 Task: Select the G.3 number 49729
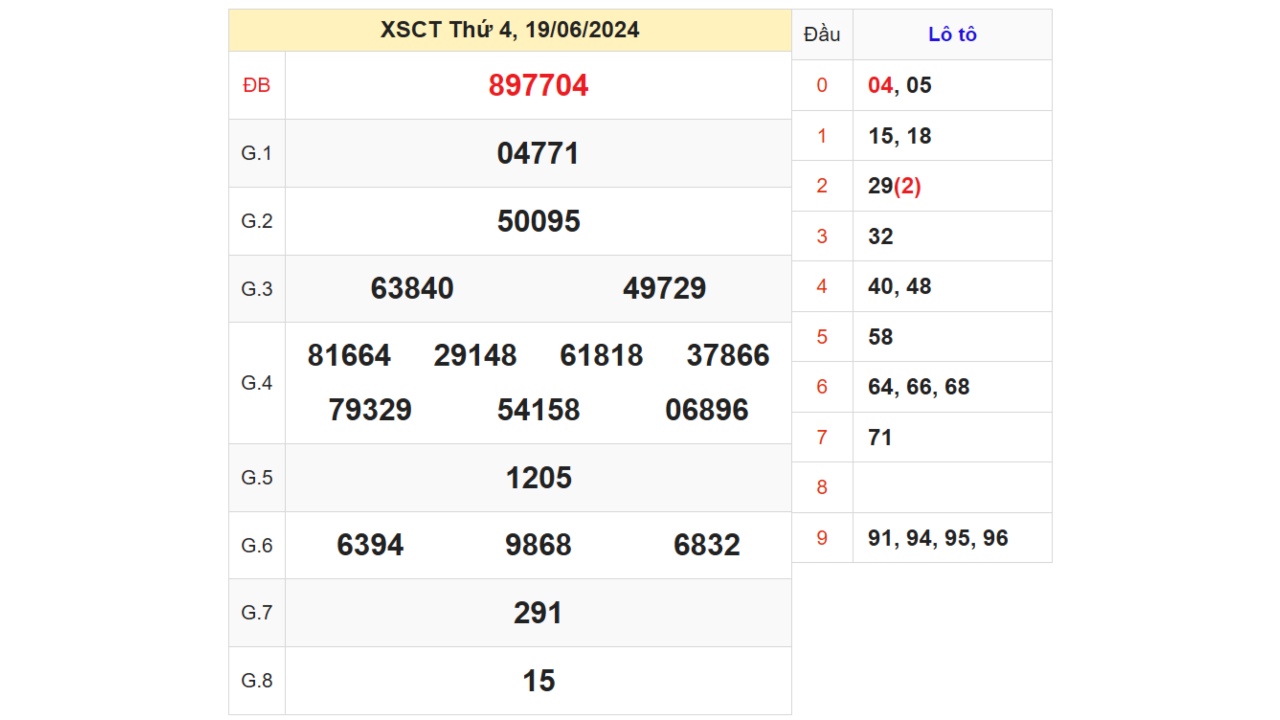click(665, 288)
